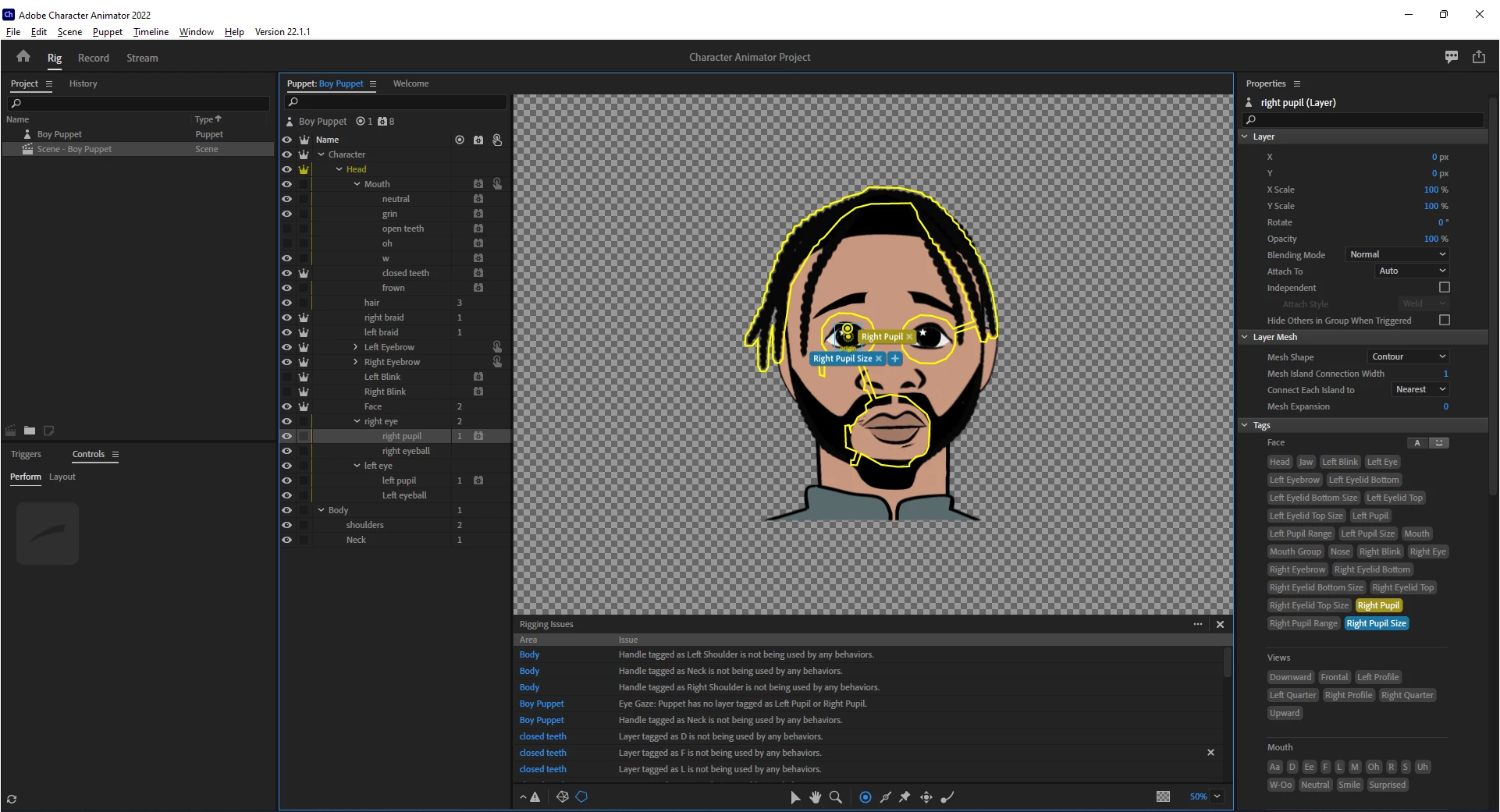Screen dimensions: 1500x812
Task: Remove the Right Pupil tag on canvas
Action: [x=909, y=337]
